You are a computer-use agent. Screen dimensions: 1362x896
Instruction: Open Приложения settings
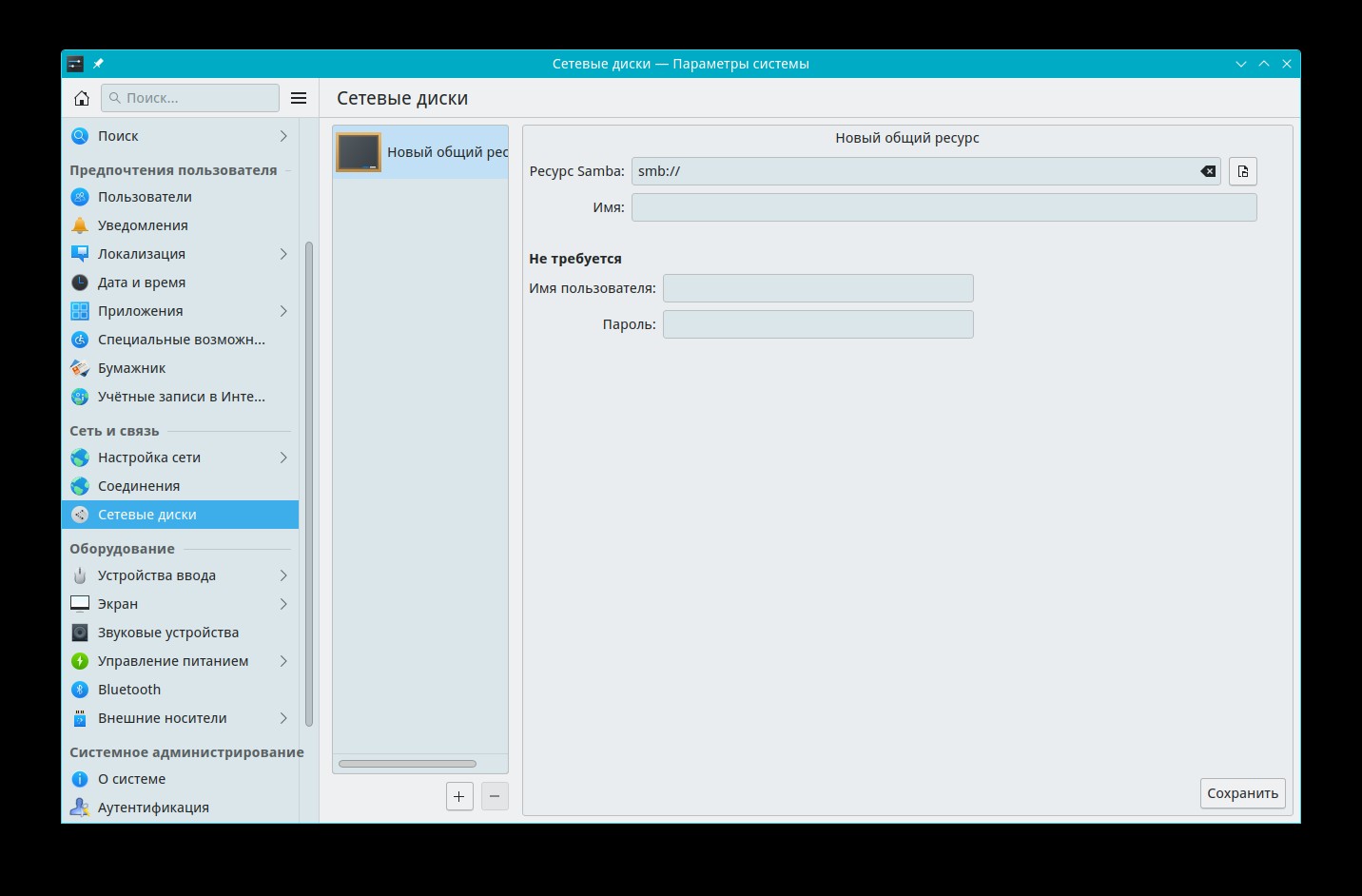click(x=180, y=311)
